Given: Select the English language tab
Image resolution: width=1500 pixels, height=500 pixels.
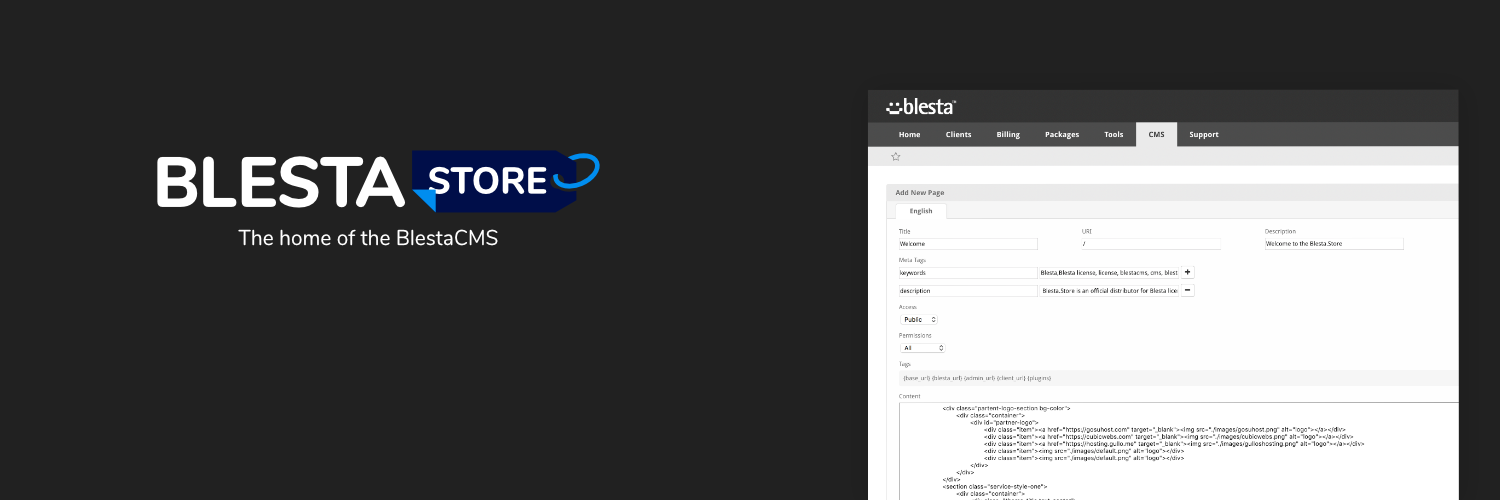Looking at the screenshot, I should tap(921, 211).
